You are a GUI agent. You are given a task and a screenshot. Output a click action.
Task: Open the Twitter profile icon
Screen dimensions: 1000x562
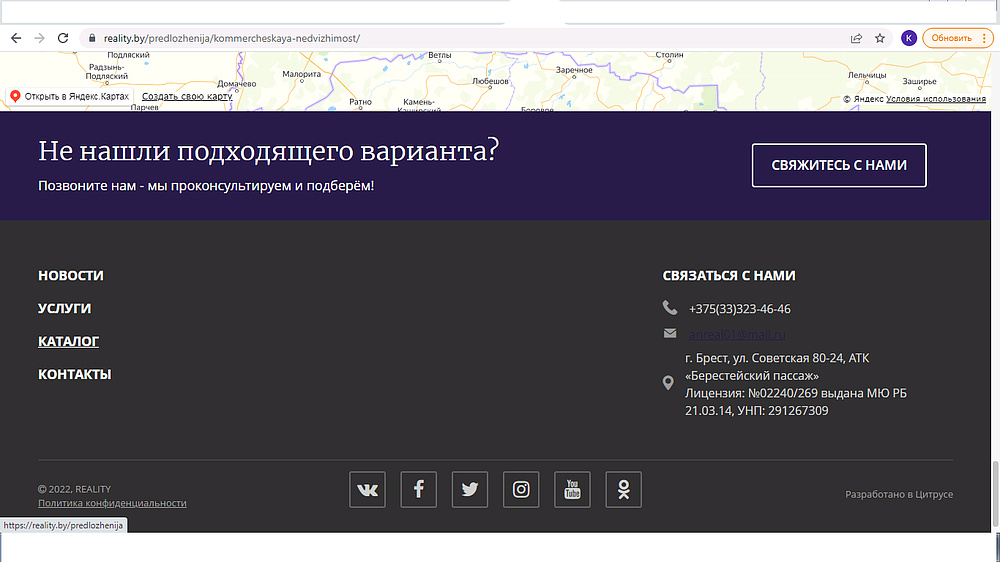470,490
